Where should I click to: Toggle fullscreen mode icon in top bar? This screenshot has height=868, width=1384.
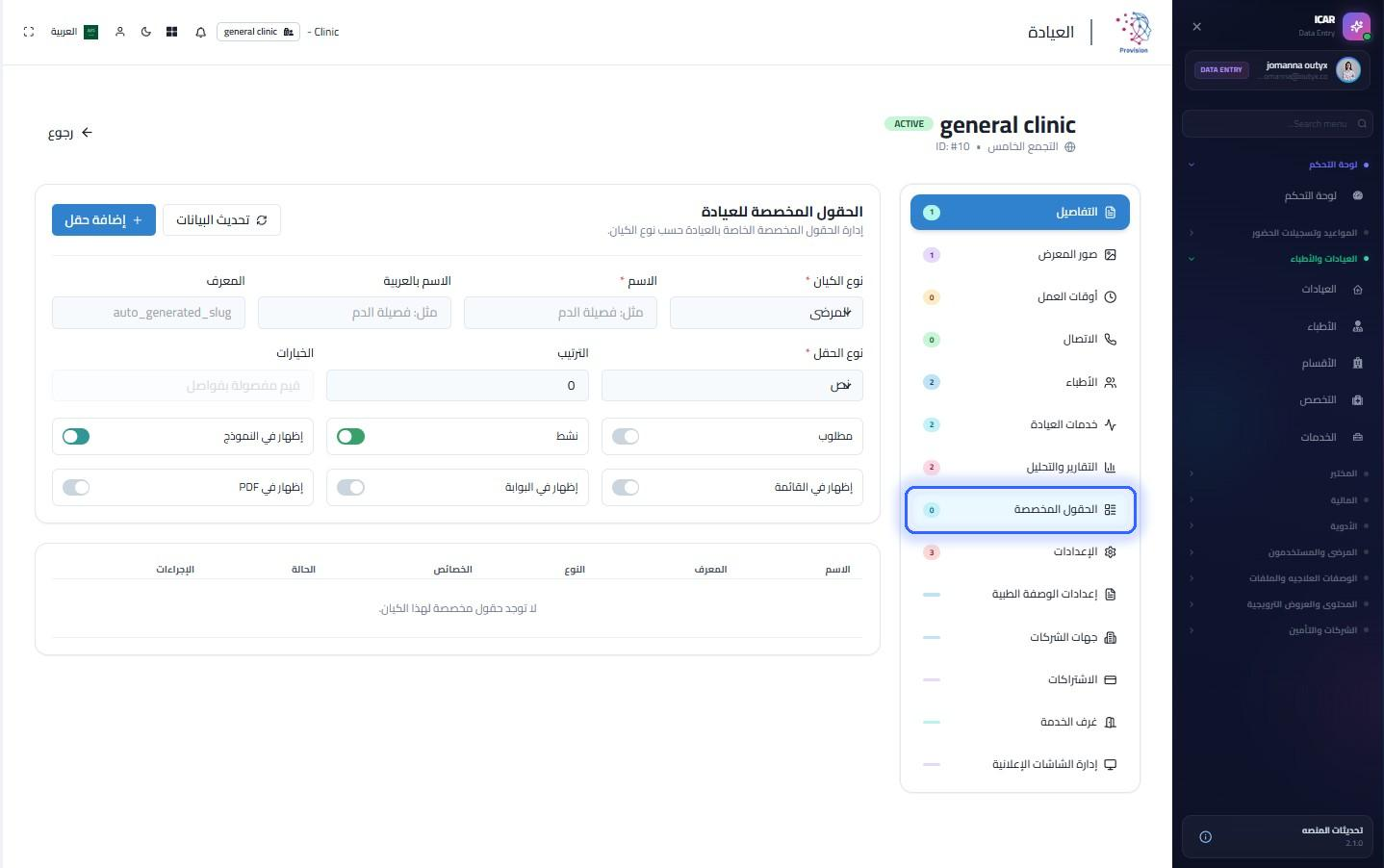click(29, 32)
